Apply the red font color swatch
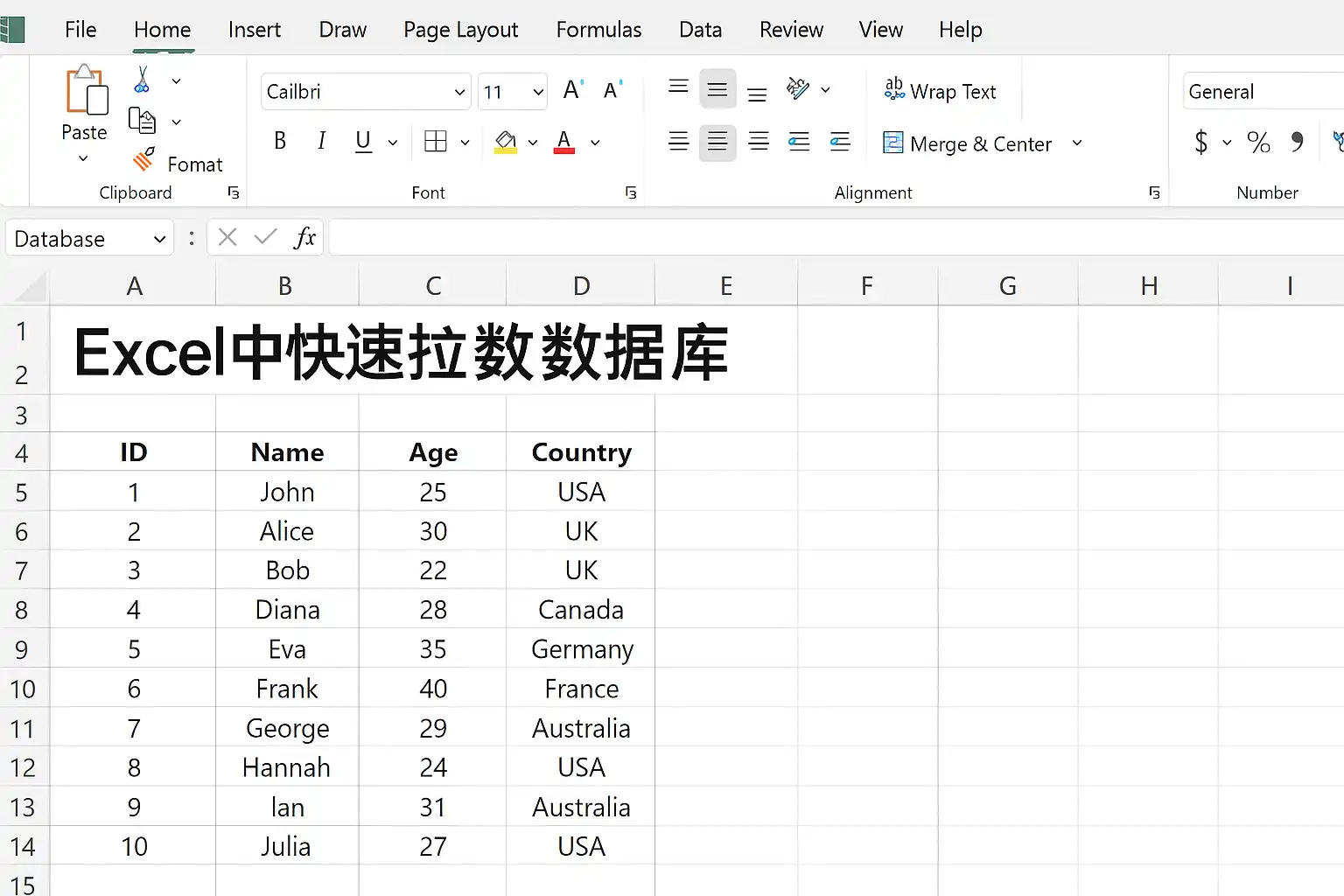Screen dimensions: 1344x896 coord(564,142)
